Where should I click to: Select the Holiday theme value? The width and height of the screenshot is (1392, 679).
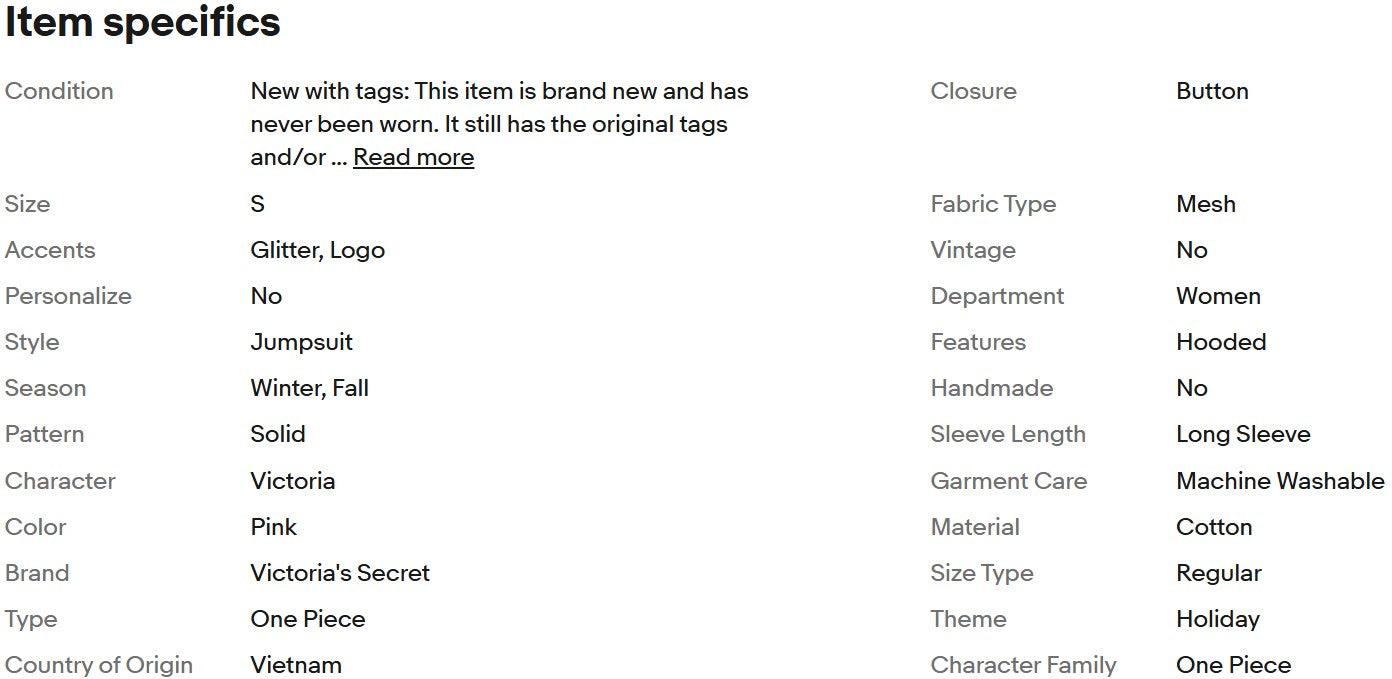(x=1217, y=619)
